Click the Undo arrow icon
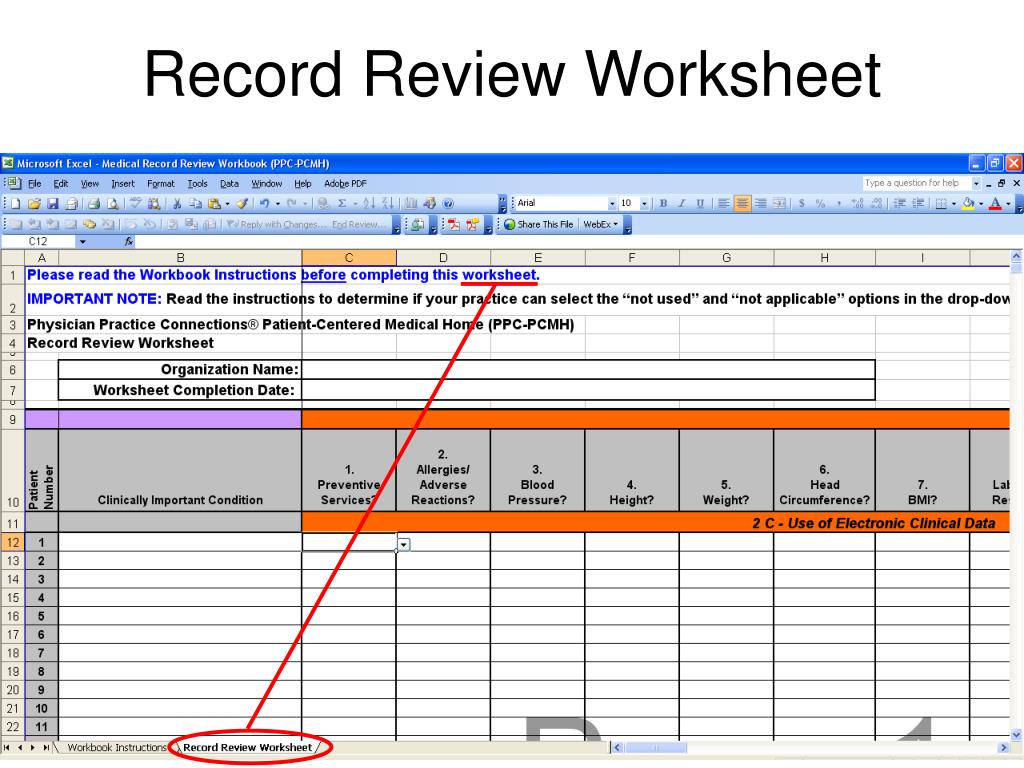Image resolution: width=1024 pixels, height=768 pixels. pos(264,204)
